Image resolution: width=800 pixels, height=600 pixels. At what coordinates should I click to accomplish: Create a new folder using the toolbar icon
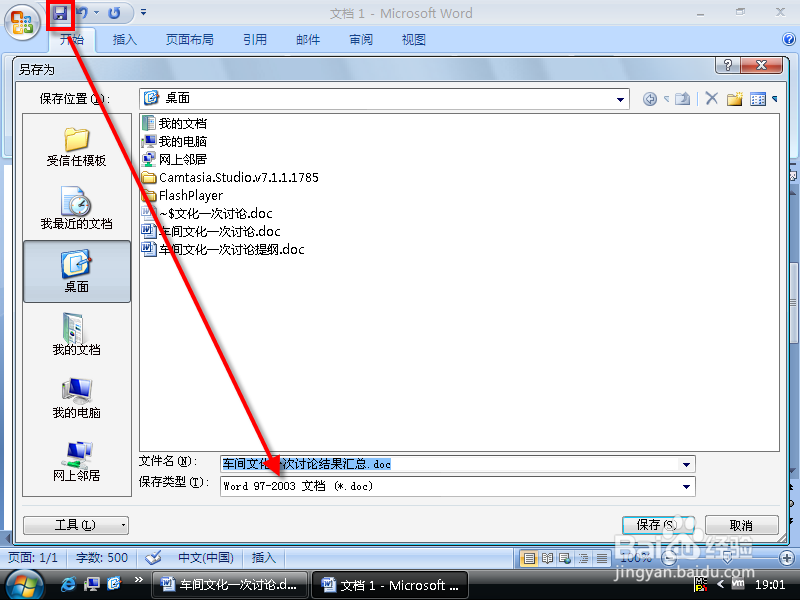734,98
